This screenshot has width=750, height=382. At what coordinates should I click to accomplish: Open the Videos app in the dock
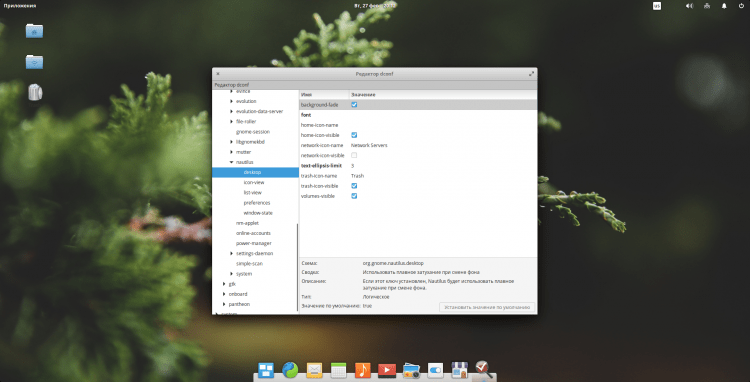tap(387, 371)
